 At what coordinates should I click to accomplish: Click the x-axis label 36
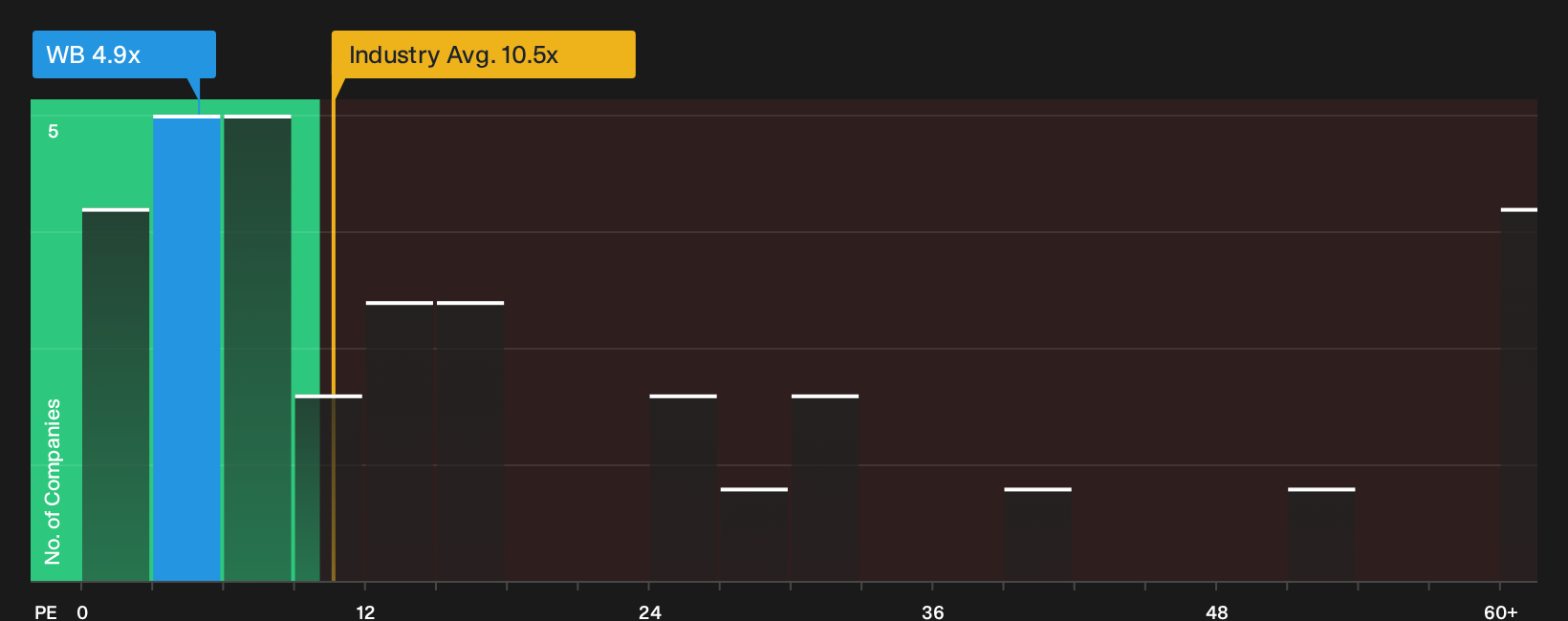tap(932, 611)
